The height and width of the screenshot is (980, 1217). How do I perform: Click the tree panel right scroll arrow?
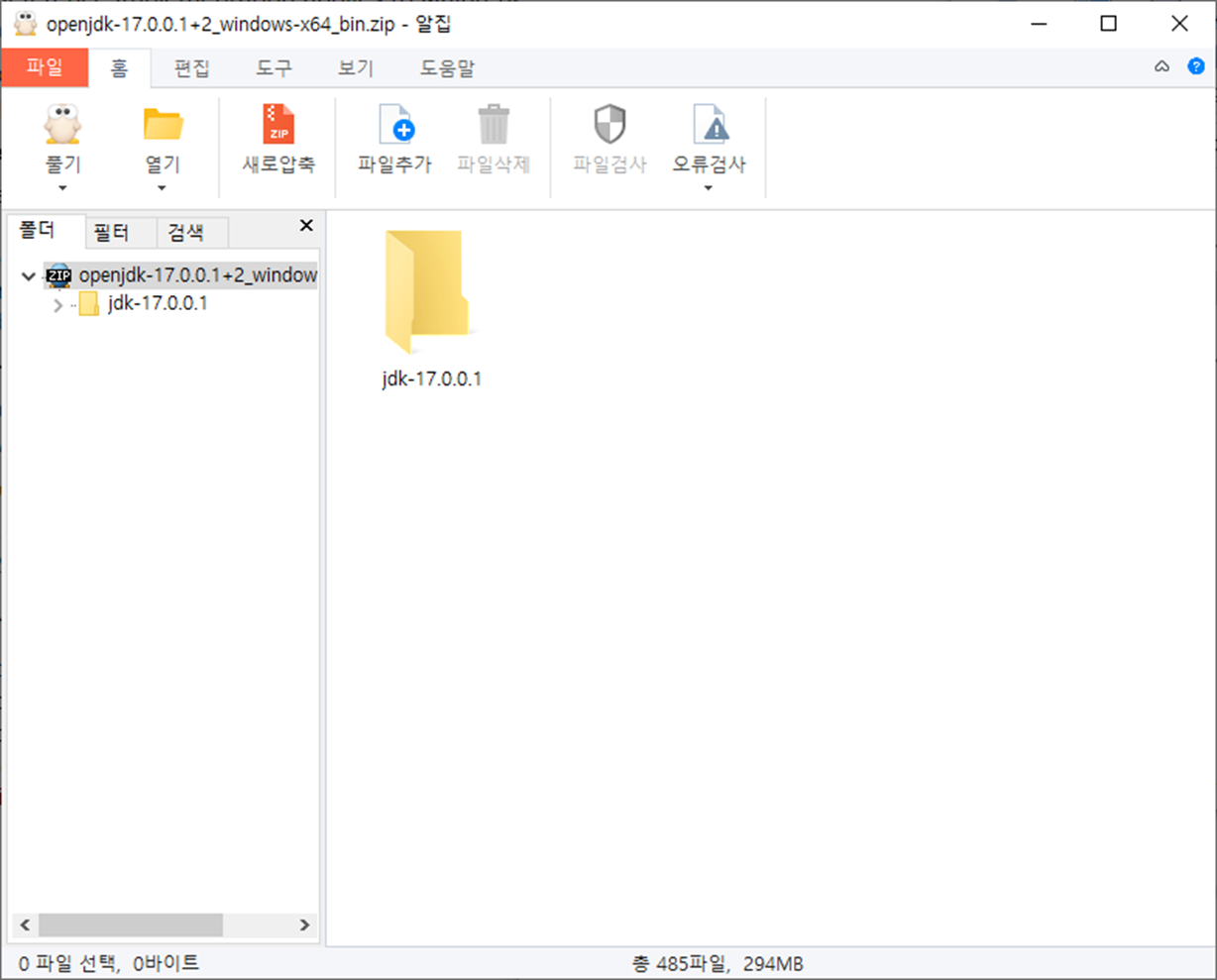click(304, 925)
